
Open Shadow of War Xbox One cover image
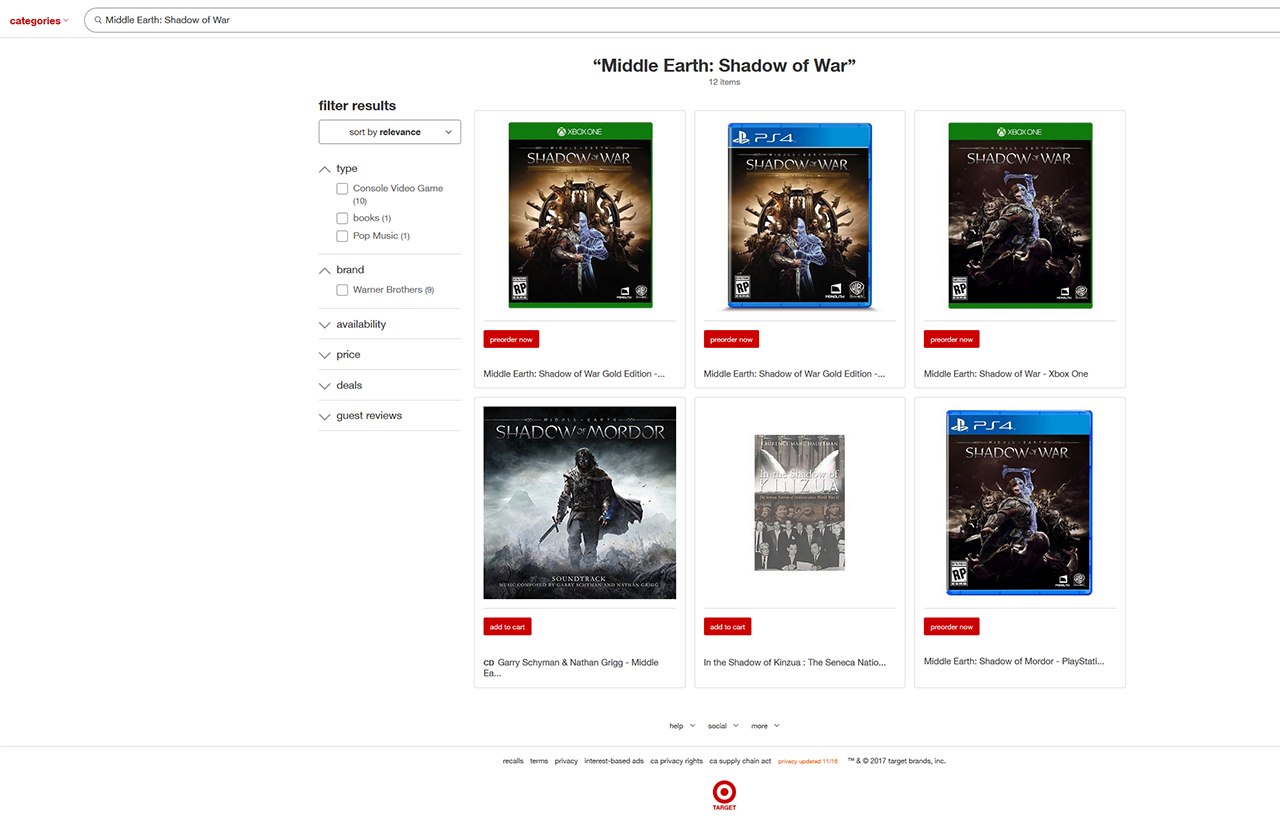coord(1020,215)
